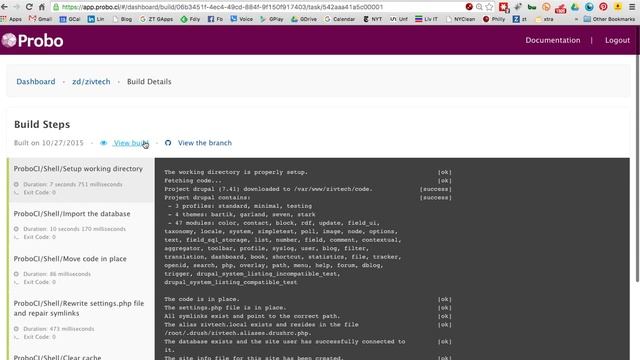
Task: Click 'Build Details' breadcrumb text
Action: (149, 82)
